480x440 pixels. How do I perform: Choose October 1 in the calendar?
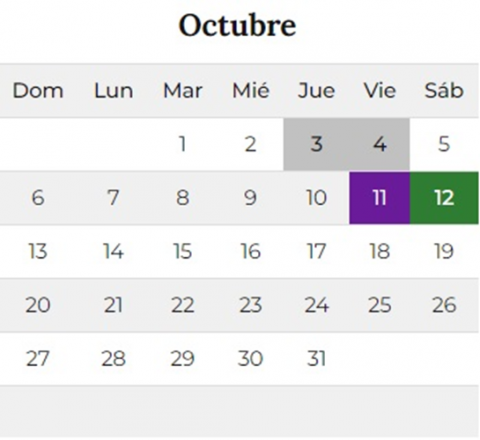click(x=182, y=144)
